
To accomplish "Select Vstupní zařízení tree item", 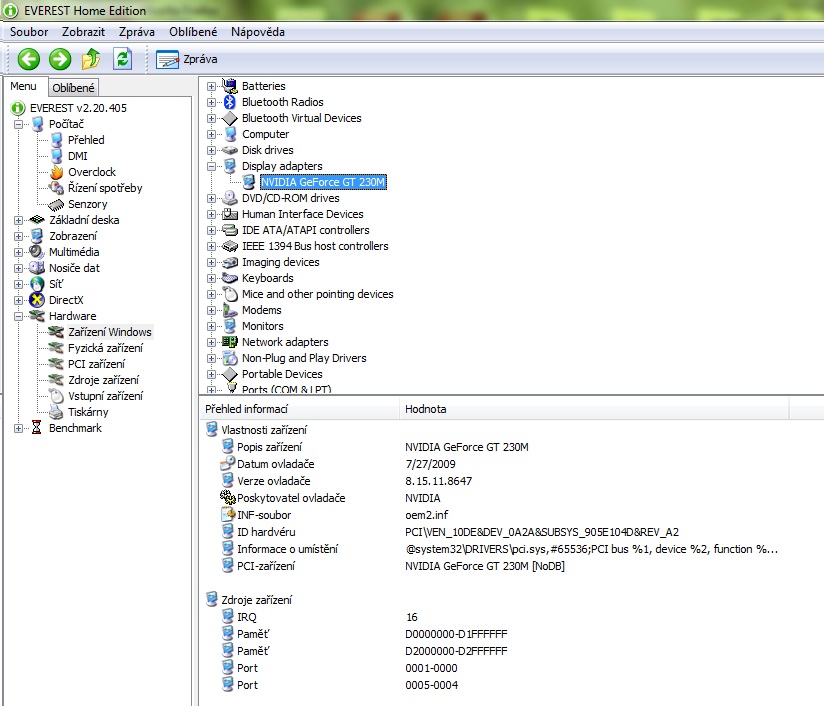I will [105, 396].
